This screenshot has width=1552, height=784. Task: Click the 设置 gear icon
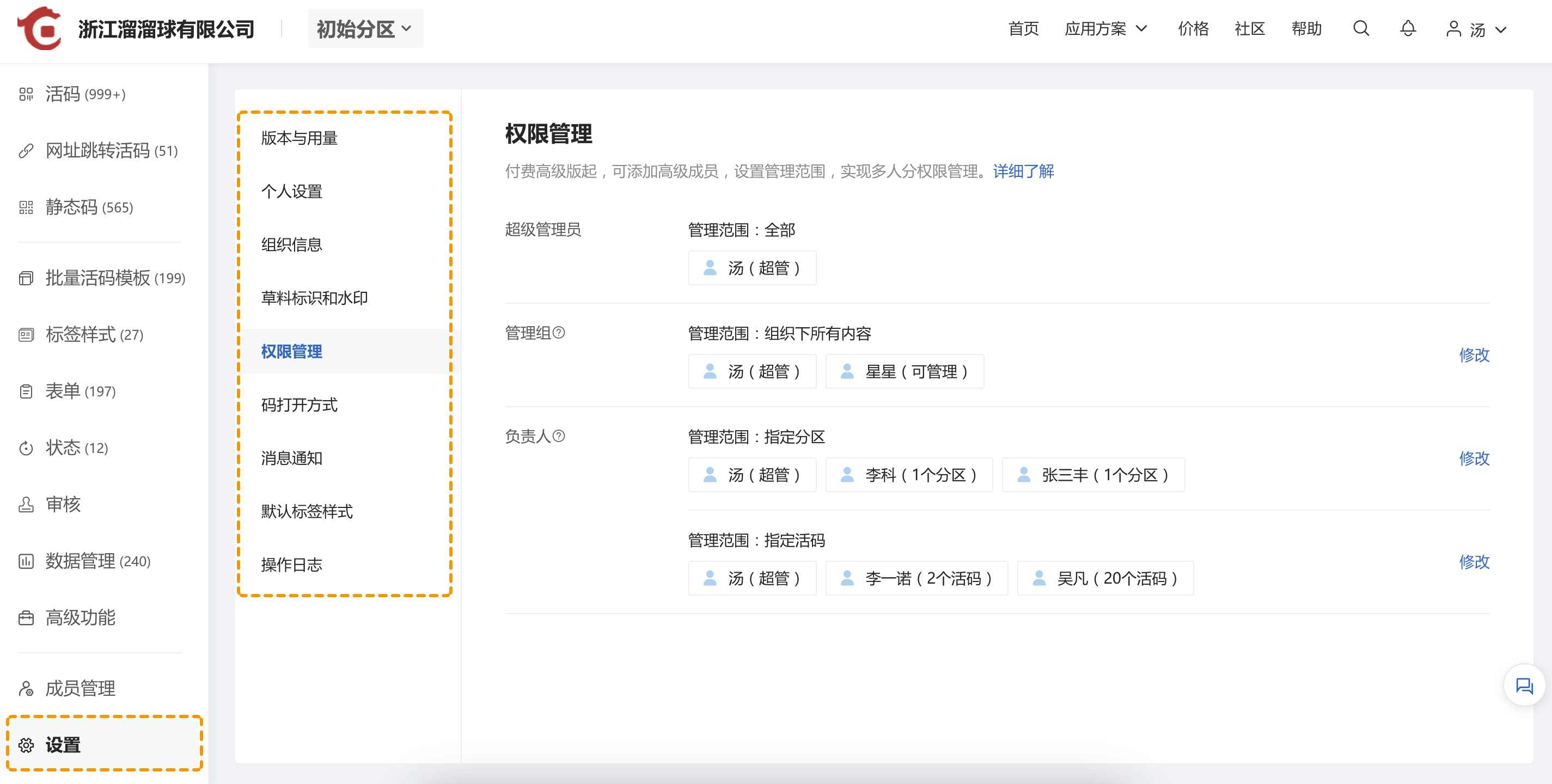click(26, 745)
